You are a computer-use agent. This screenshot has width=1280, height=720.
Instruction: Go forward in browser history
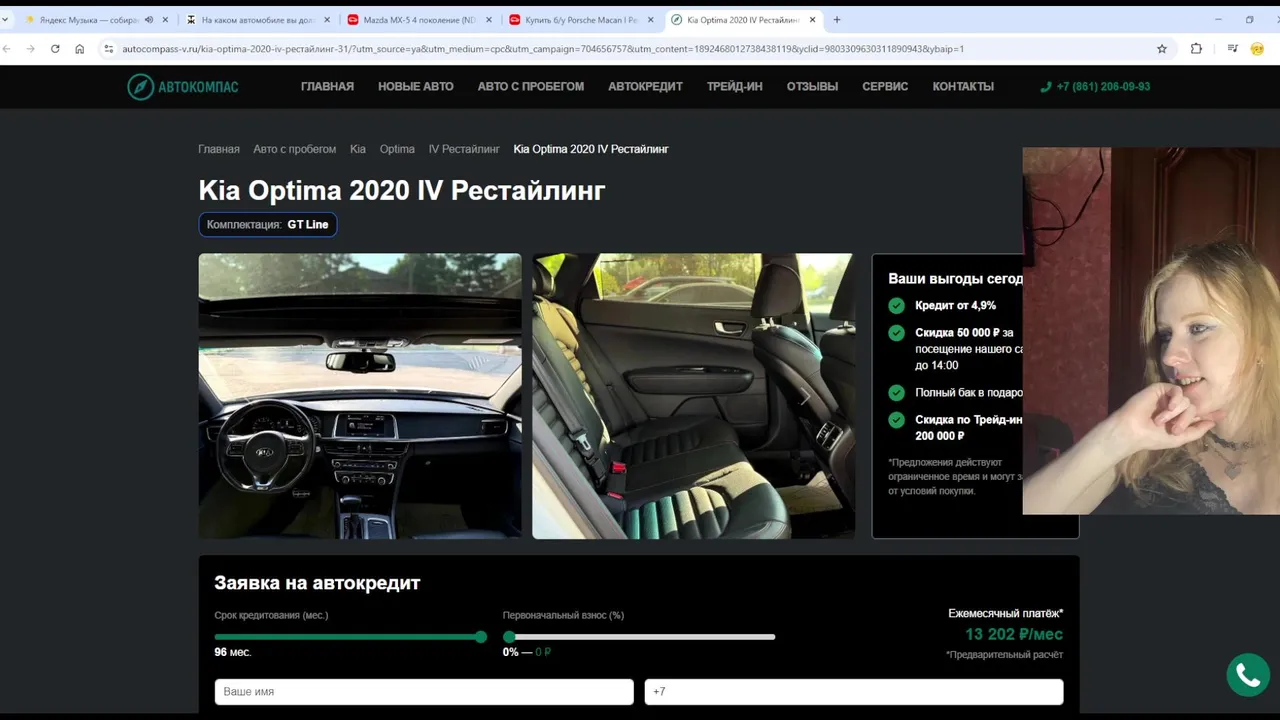(x=31, y=48)
